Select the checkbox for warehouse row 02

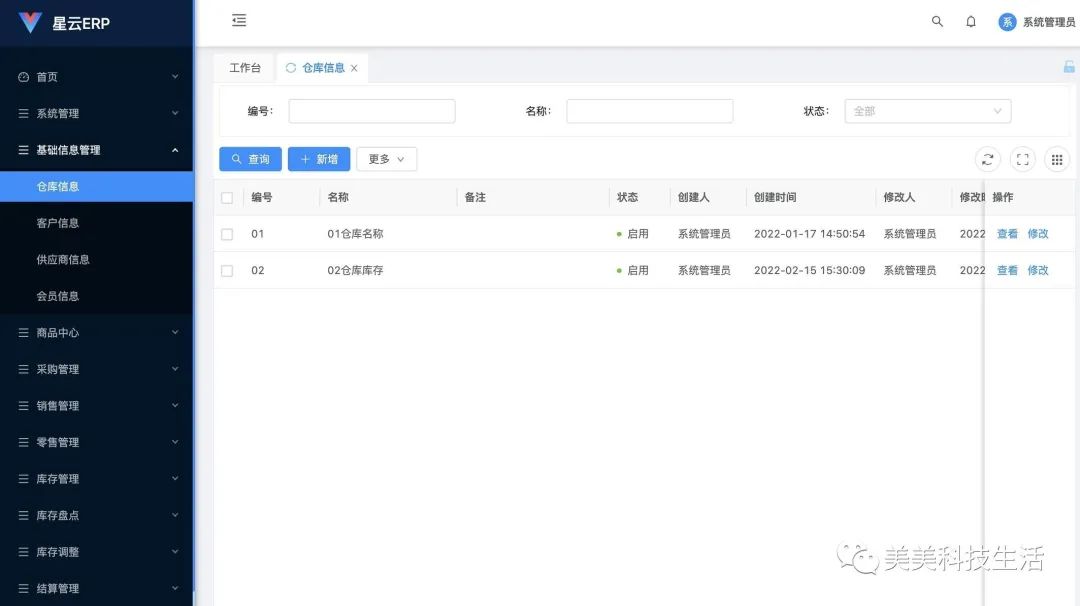(x=226, y=270)
